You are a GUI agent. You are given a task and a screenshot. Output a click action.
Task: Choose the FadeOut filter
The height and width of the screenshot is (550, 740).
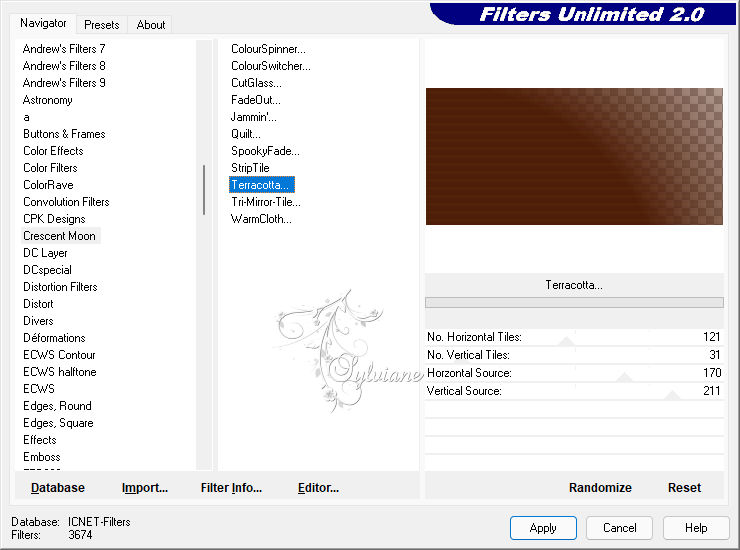pyautogui.click(x=255, y=100)
